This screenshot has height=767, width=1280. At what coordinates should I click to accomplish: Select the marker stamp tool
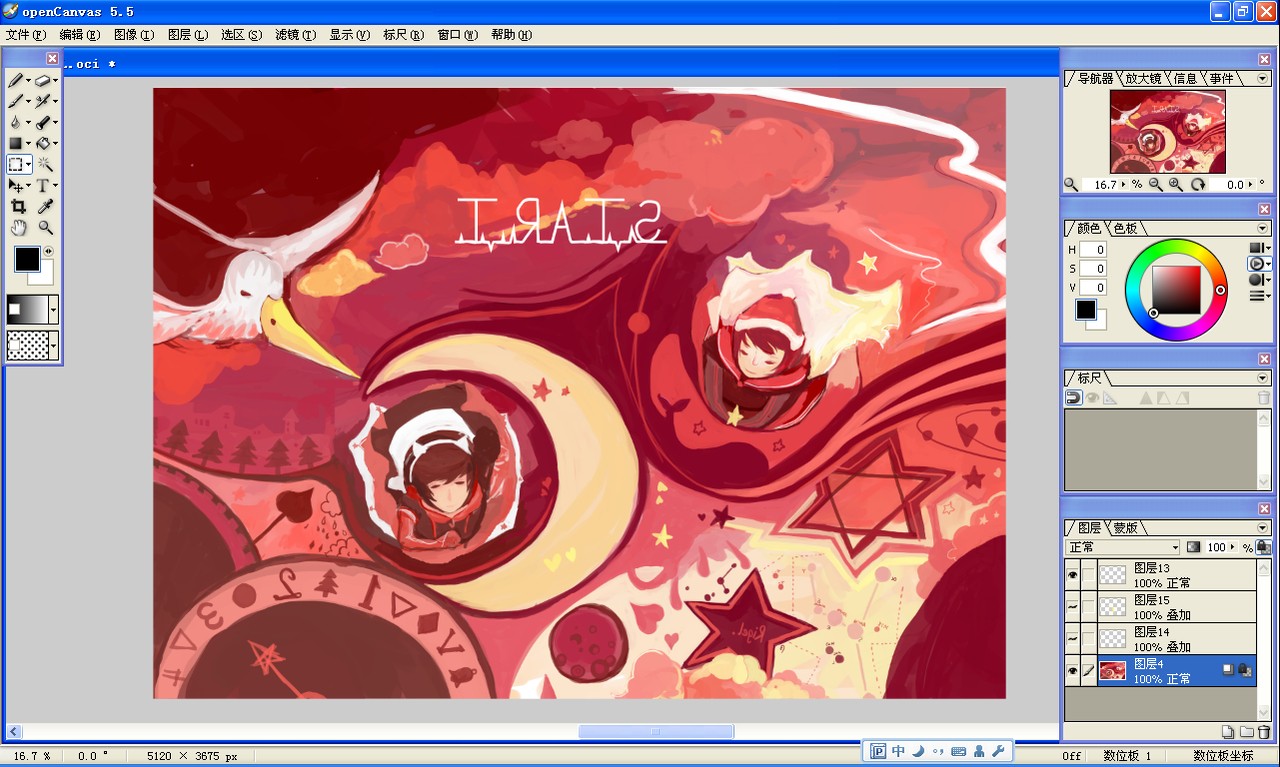coord(43,122)
